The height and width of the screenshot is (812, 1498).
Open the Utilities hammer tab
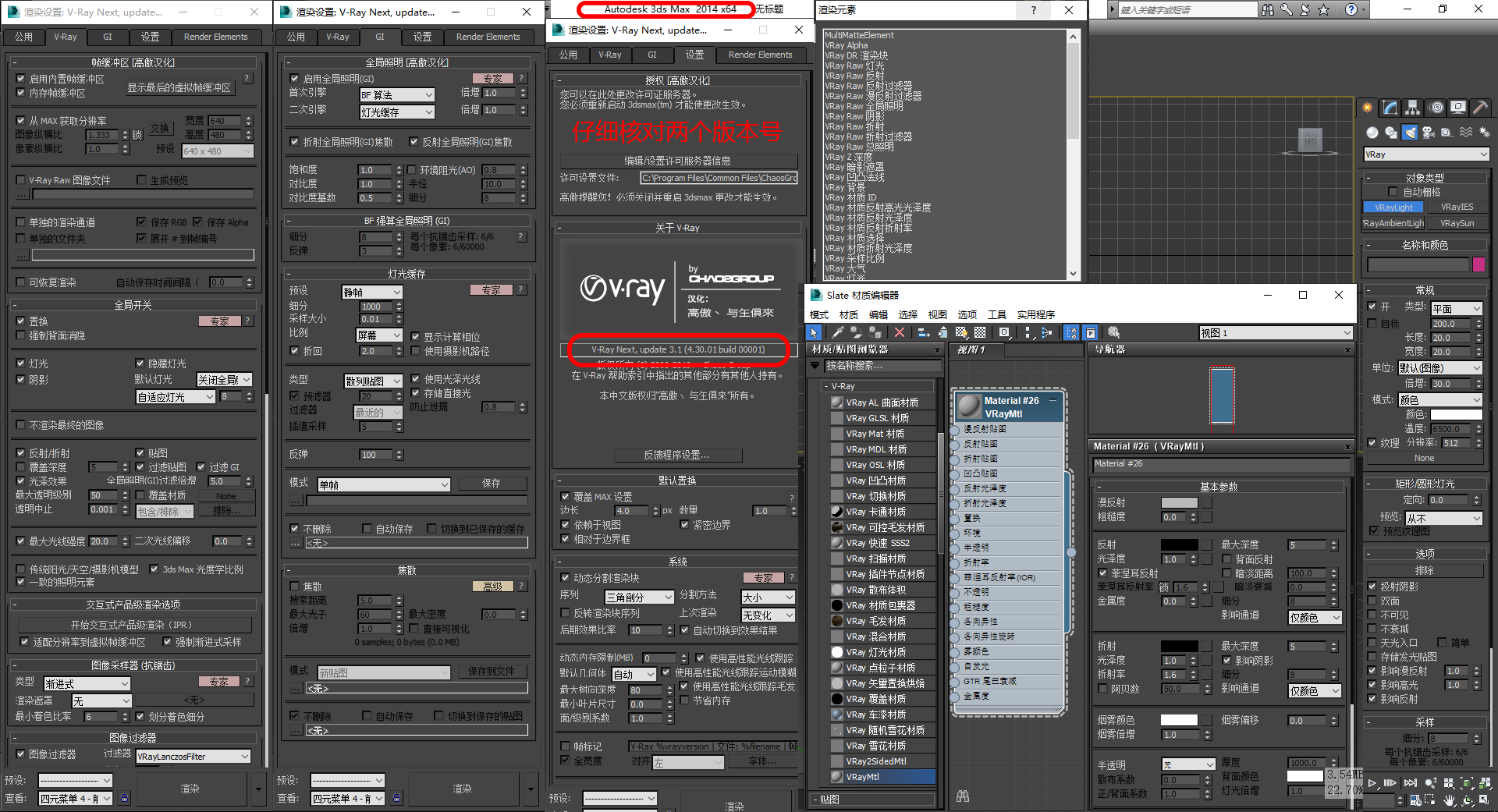[1481, 108]
